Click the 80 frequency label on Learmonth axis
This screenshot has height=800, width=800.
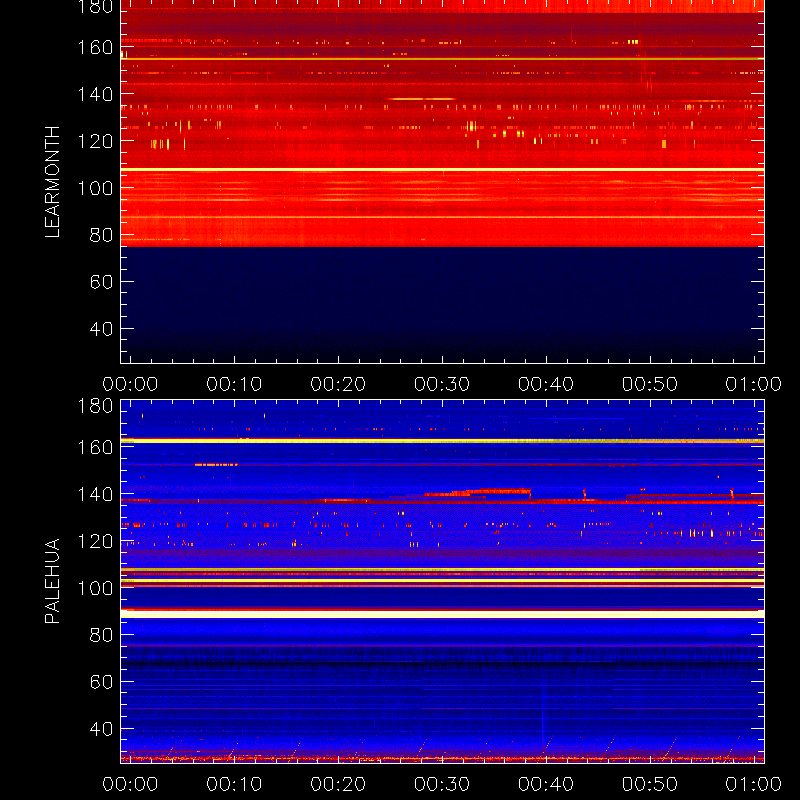(102, 235)
